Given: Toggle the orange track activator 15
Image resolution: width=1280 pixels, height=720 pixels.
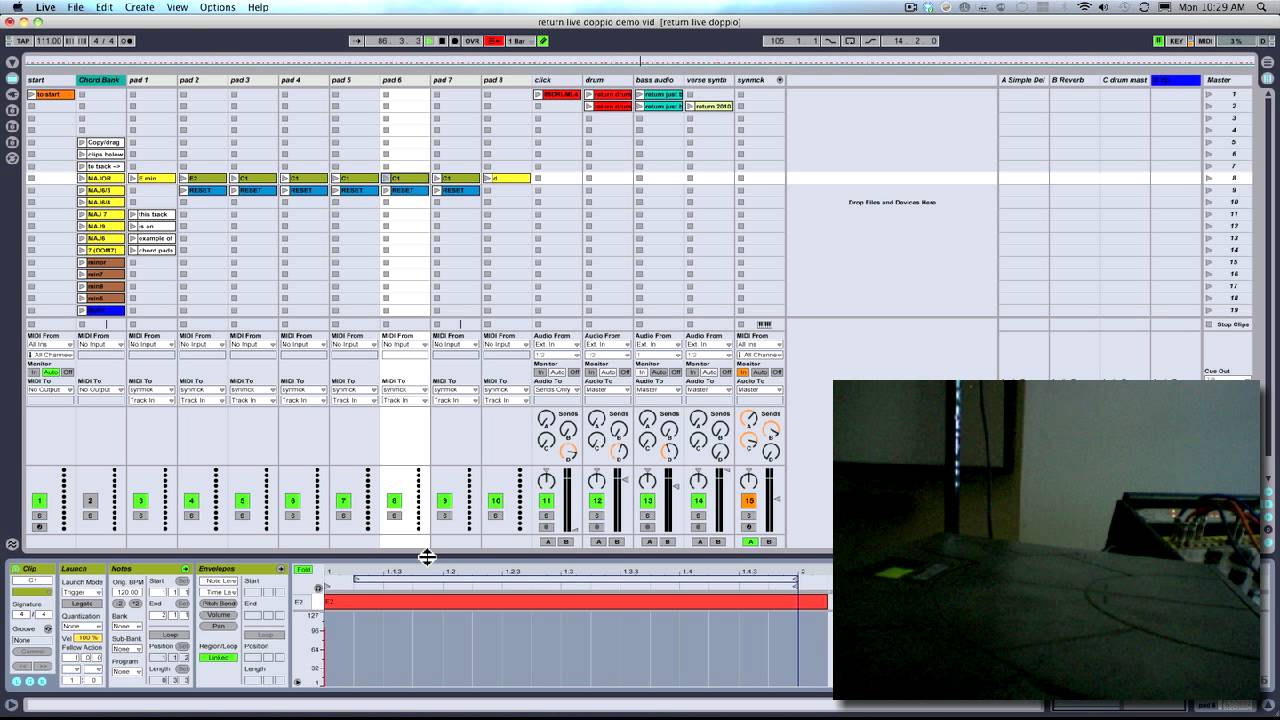Looking at the screenshot, I should coord(748,500).
